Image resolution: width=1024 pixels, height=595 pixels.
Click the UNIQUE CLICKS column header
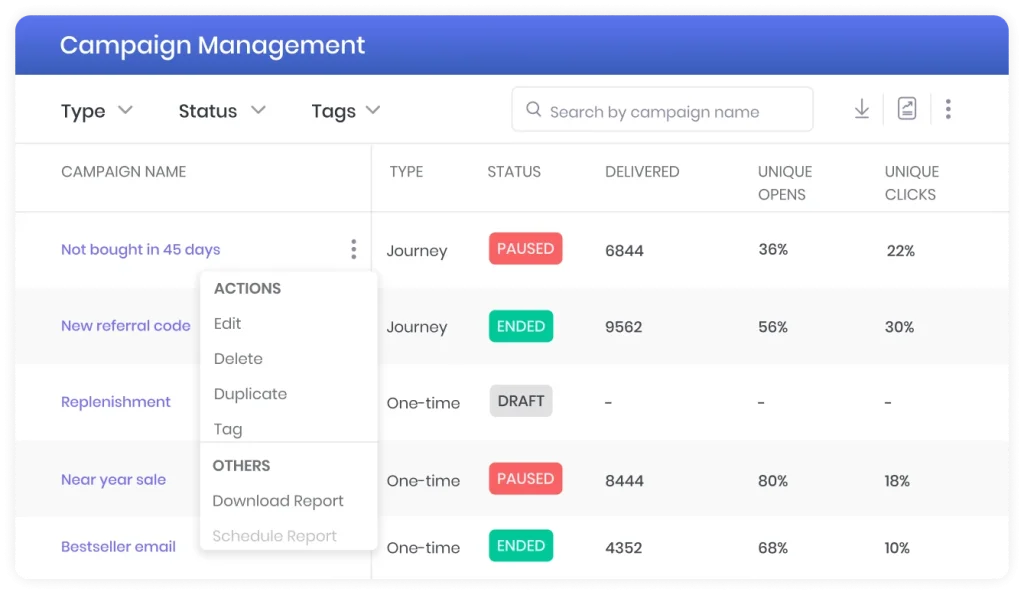point(912,183)
